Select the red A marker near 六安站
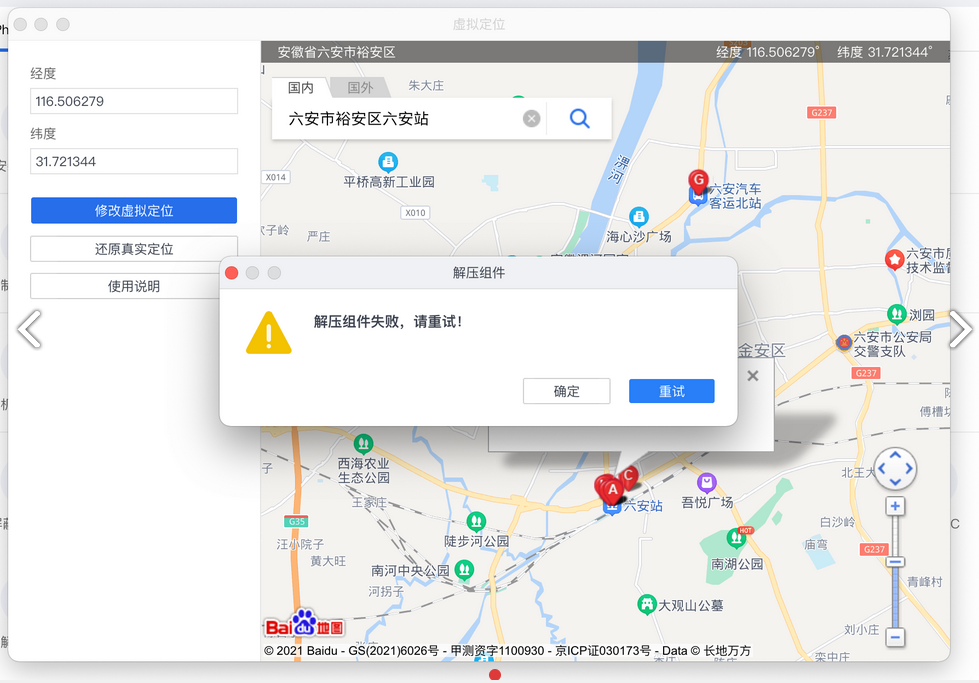979x683 pixels. pyautogui.click(x=612, y=489)
